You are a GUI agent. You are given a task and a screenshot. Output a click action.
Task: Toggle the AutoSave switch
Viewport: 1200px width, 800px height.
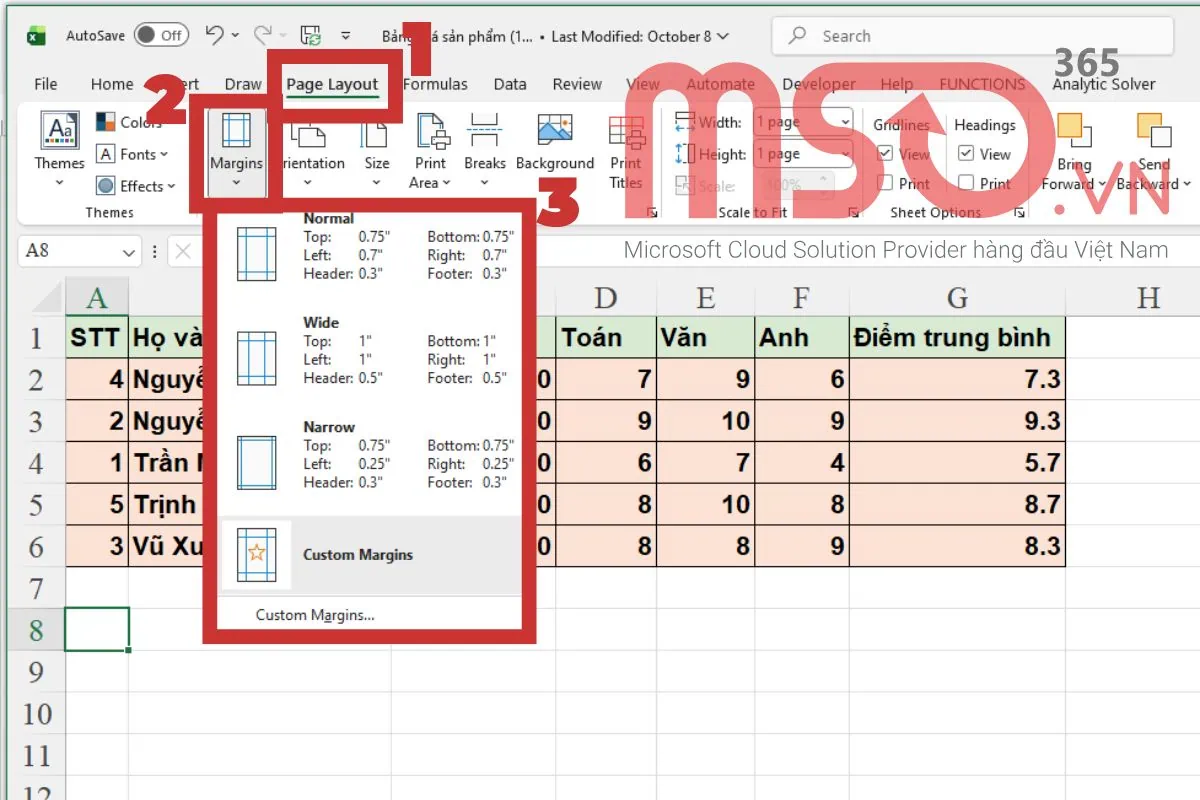[160, 34]
